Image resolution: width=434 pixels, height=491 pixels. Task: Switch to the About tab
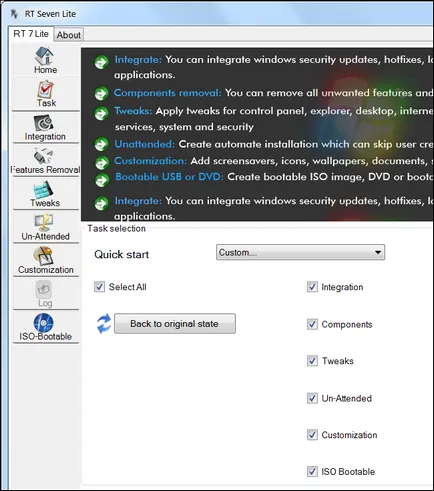click(68, 35)
